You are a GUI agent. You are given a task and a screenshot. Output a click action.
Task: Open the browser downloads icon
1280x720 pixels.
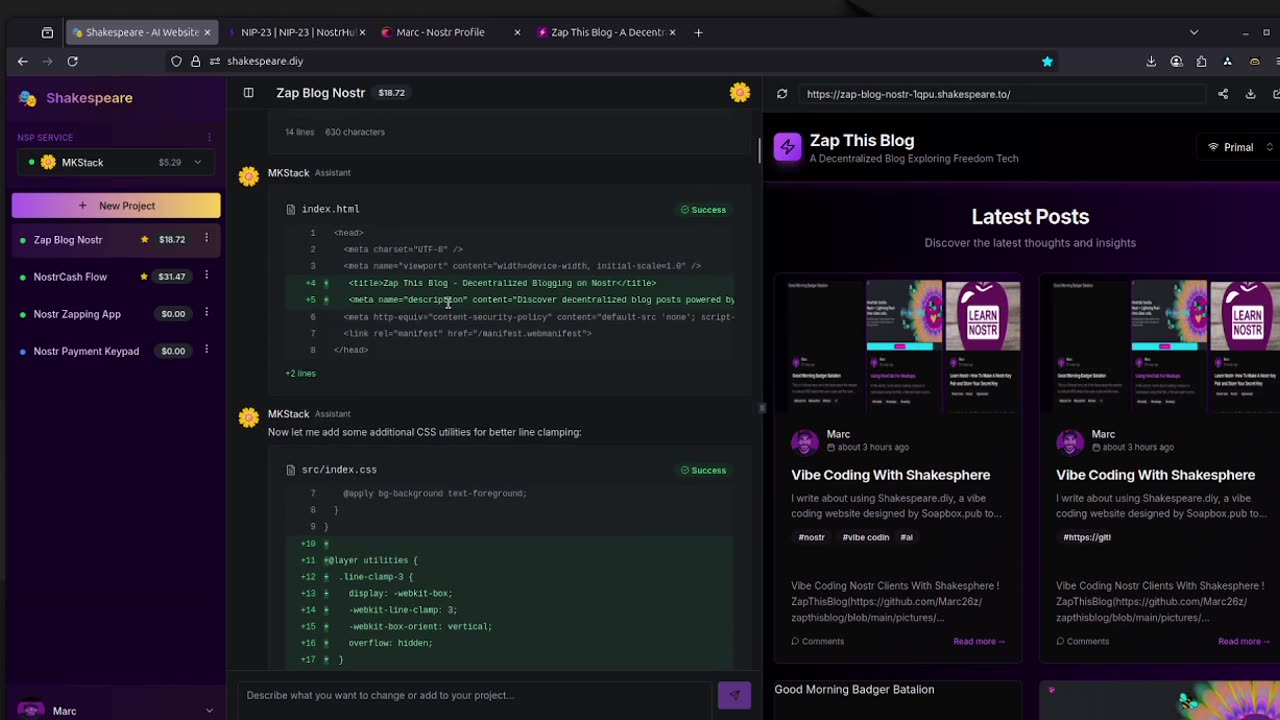(x=1151, y=61)
